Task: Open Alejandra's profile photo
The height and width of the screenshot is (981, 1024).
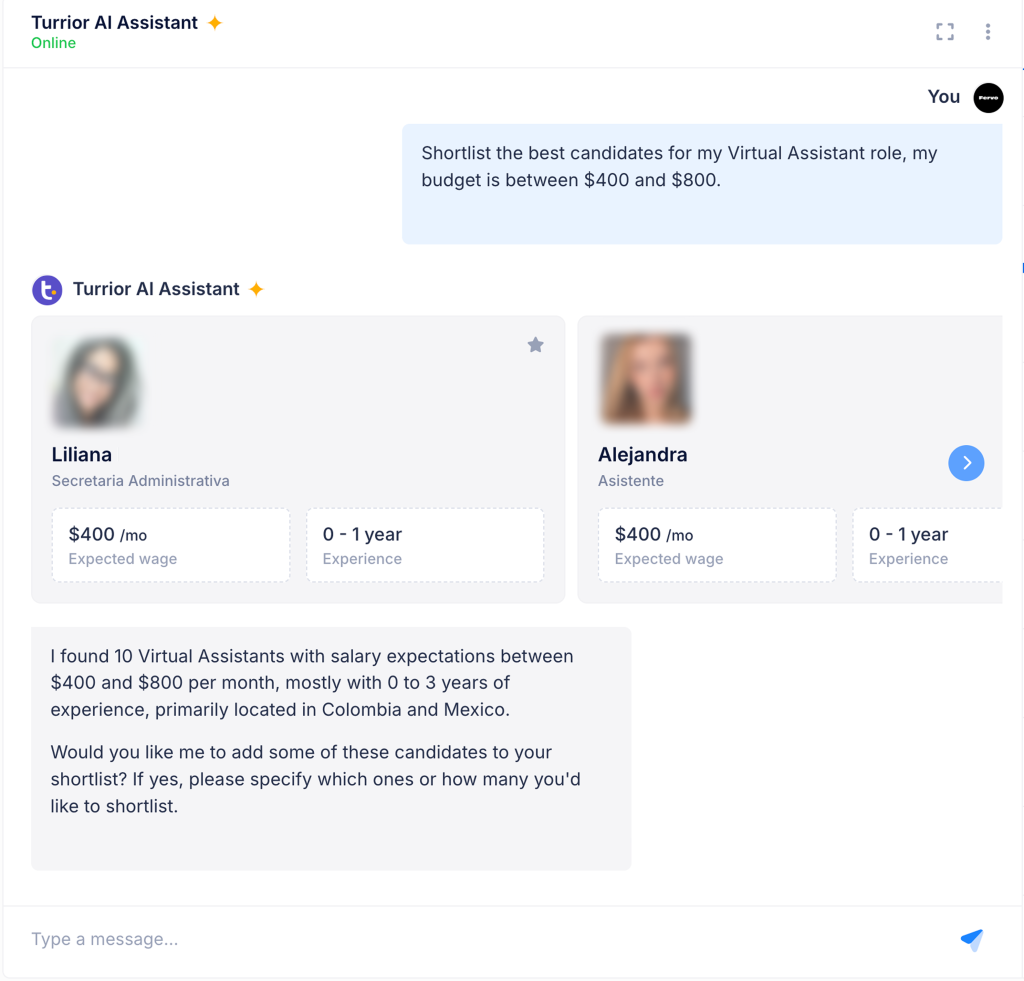Action: tap(645, 379)
